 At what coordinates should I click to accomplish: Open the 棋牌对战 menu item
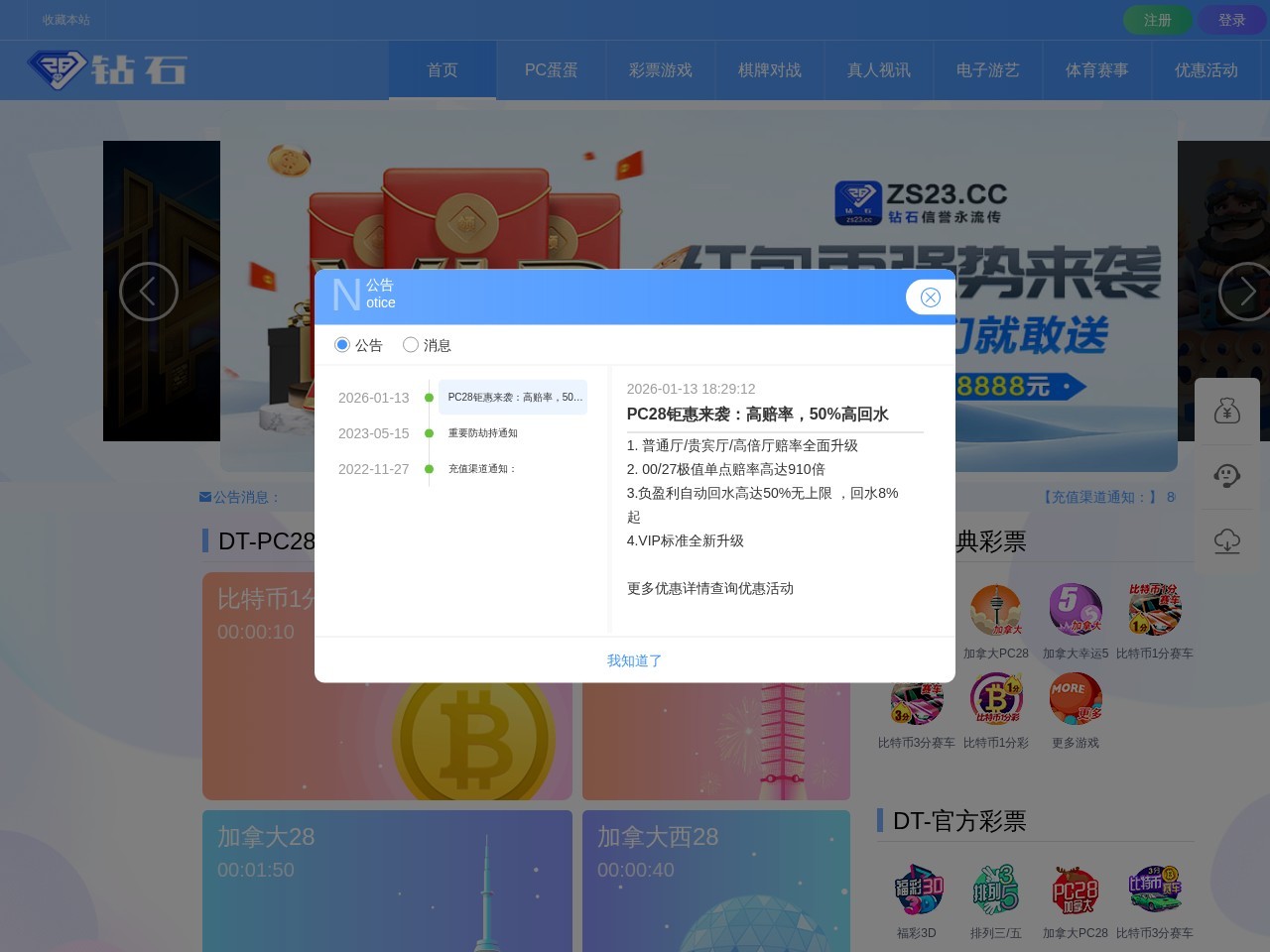click(x=770, y=70)
